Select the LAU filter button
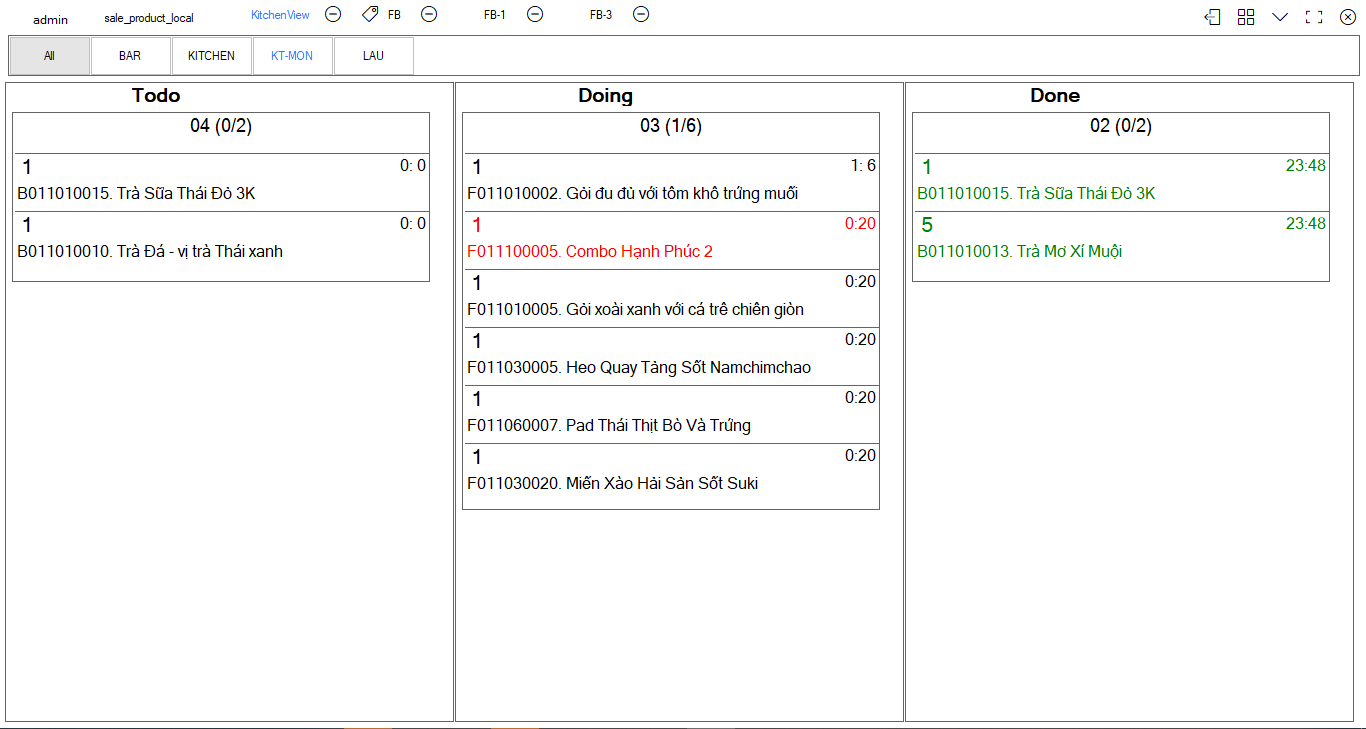This screenshot has height=729, width=1366. point(373,56)
